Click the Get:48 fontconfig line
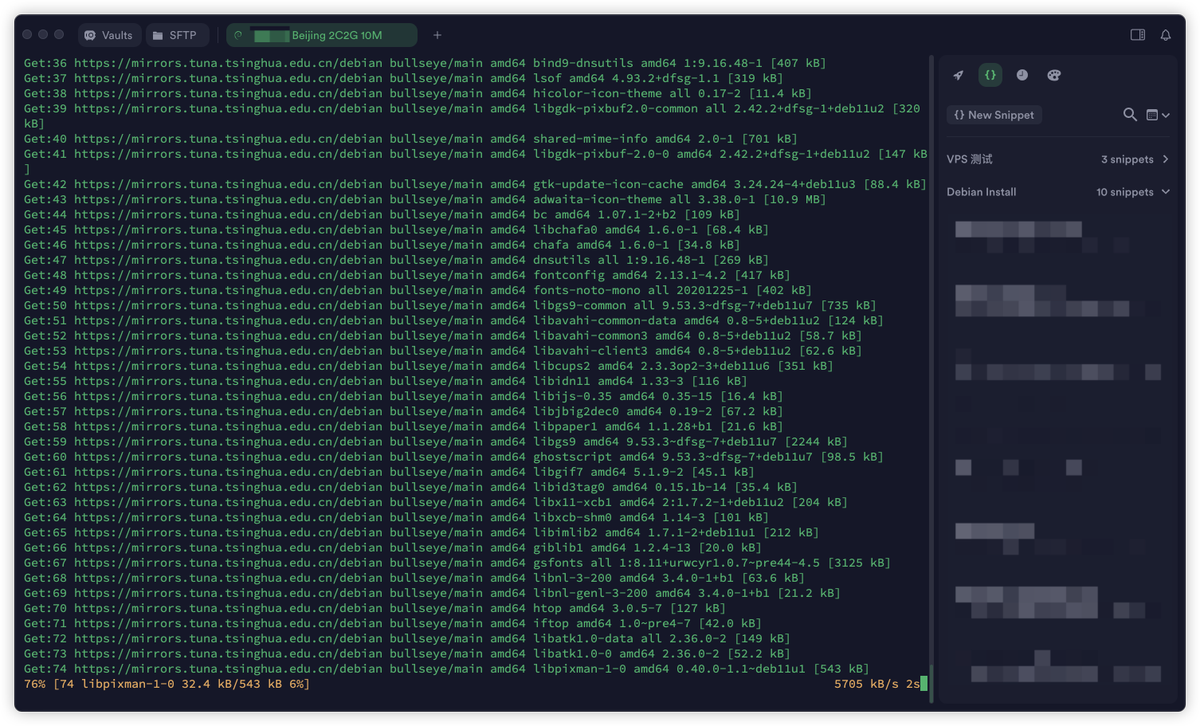Image resolution: width=1200 pixels, height=726 pixels. tap(407, 275)
